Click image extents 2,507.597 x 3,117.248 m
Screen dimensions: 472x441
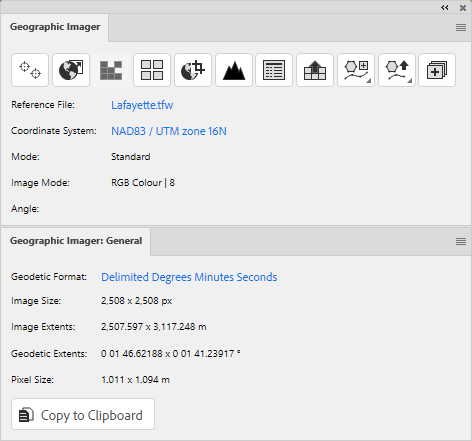(154, 327)
